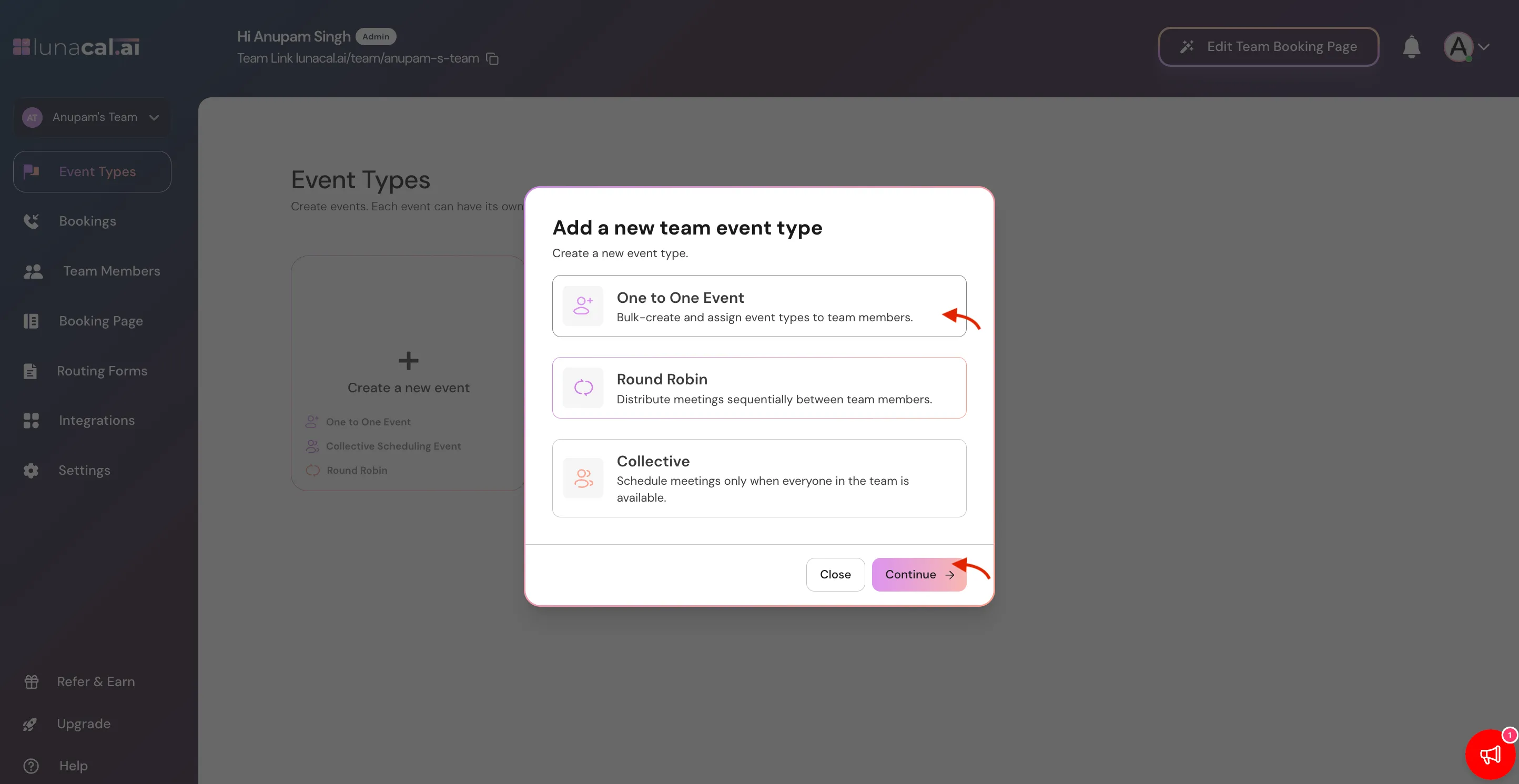Go to Routing Forms in the sidebar
The width and height of the screenshot is (1519, 784).
coord(102,371)
